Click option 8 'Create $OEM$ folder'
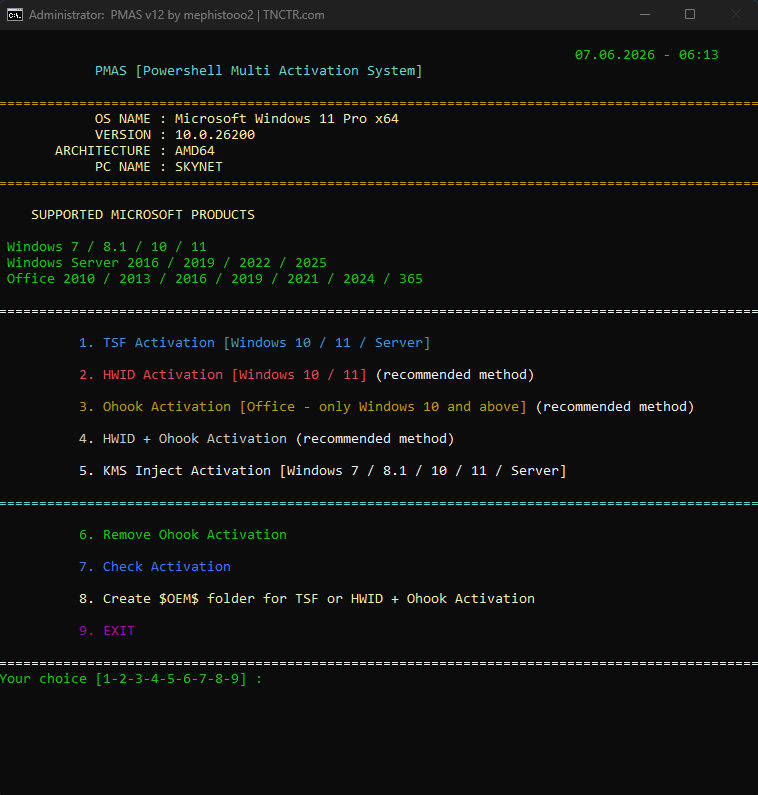Image resolution: width=758 pixels, height=795 pixels. [x=307, y=599]
